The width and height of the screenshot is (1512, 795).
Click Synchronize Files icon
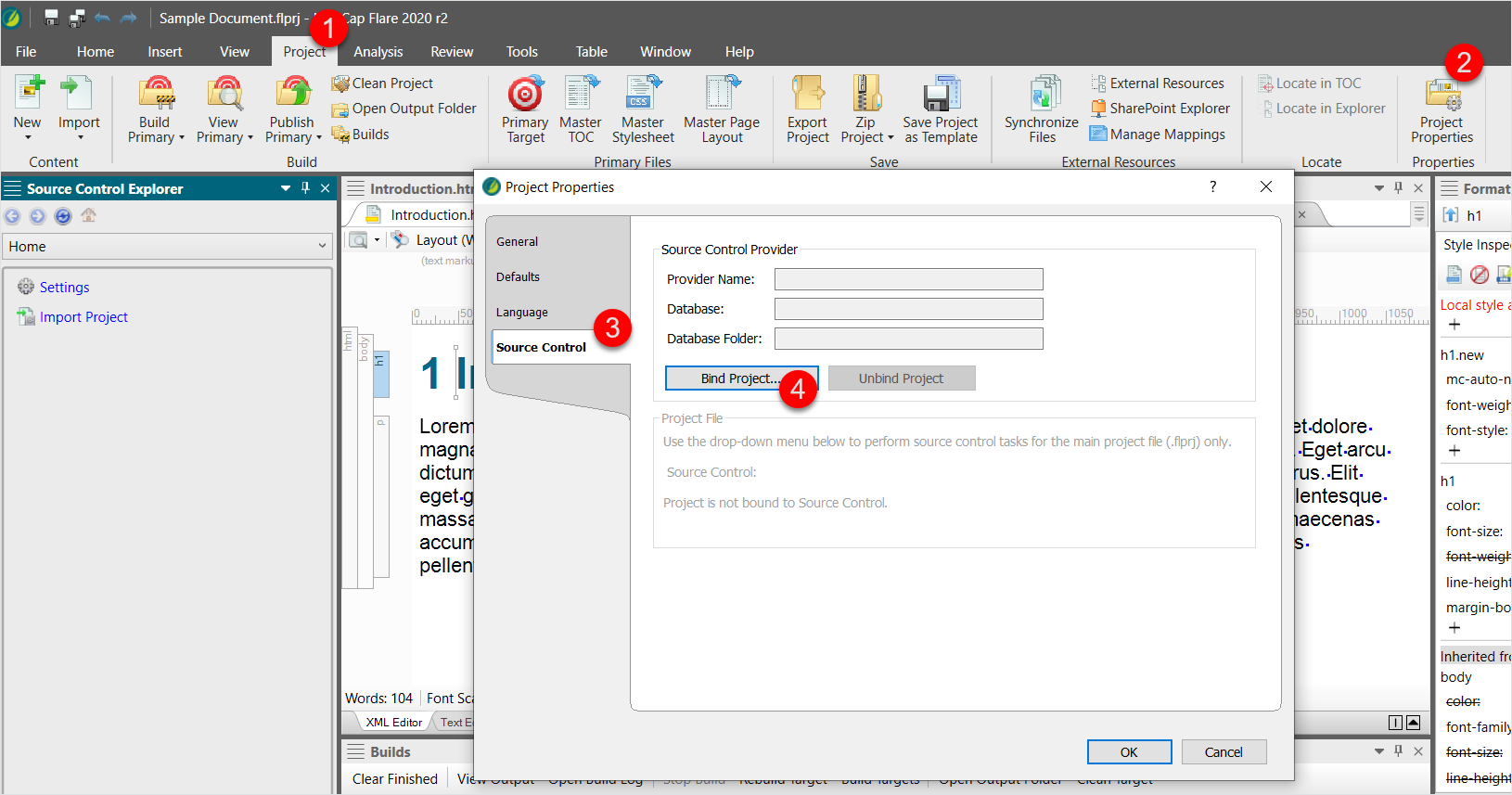click(1043, 96)
